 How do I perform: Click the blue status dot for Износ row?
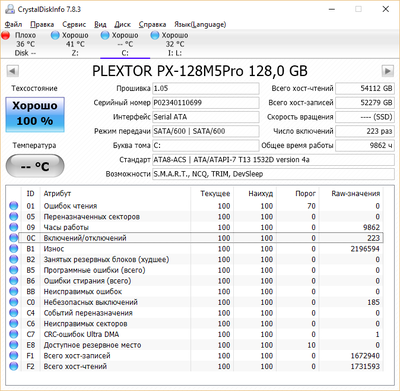(14, 249)
